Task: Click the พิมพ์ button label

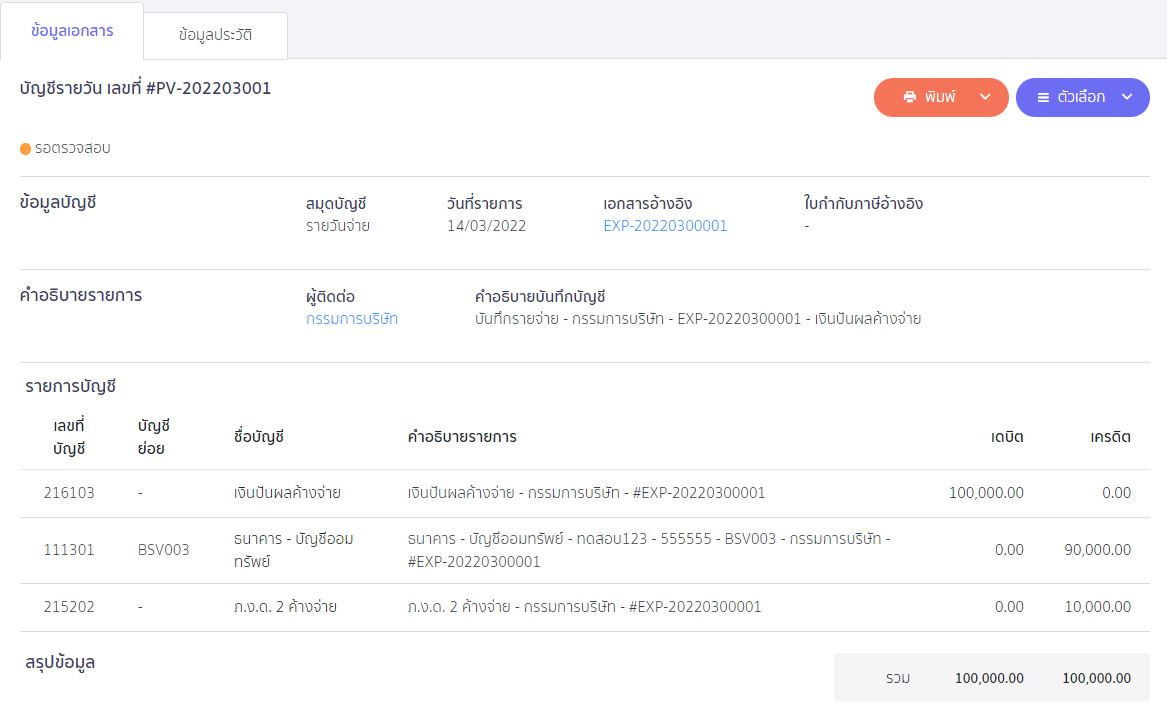Action: point(940,97)
